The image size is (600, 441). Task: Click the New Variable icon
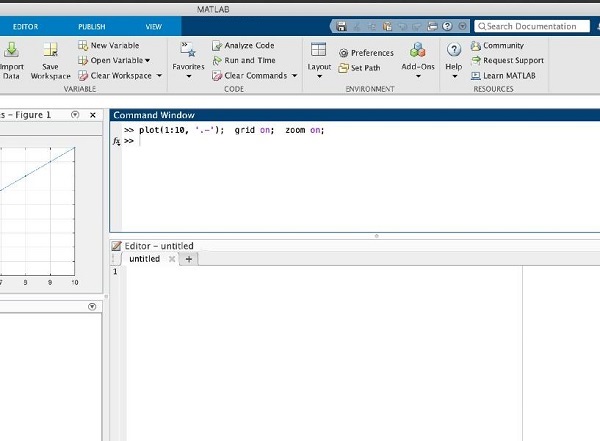(84, 45)
